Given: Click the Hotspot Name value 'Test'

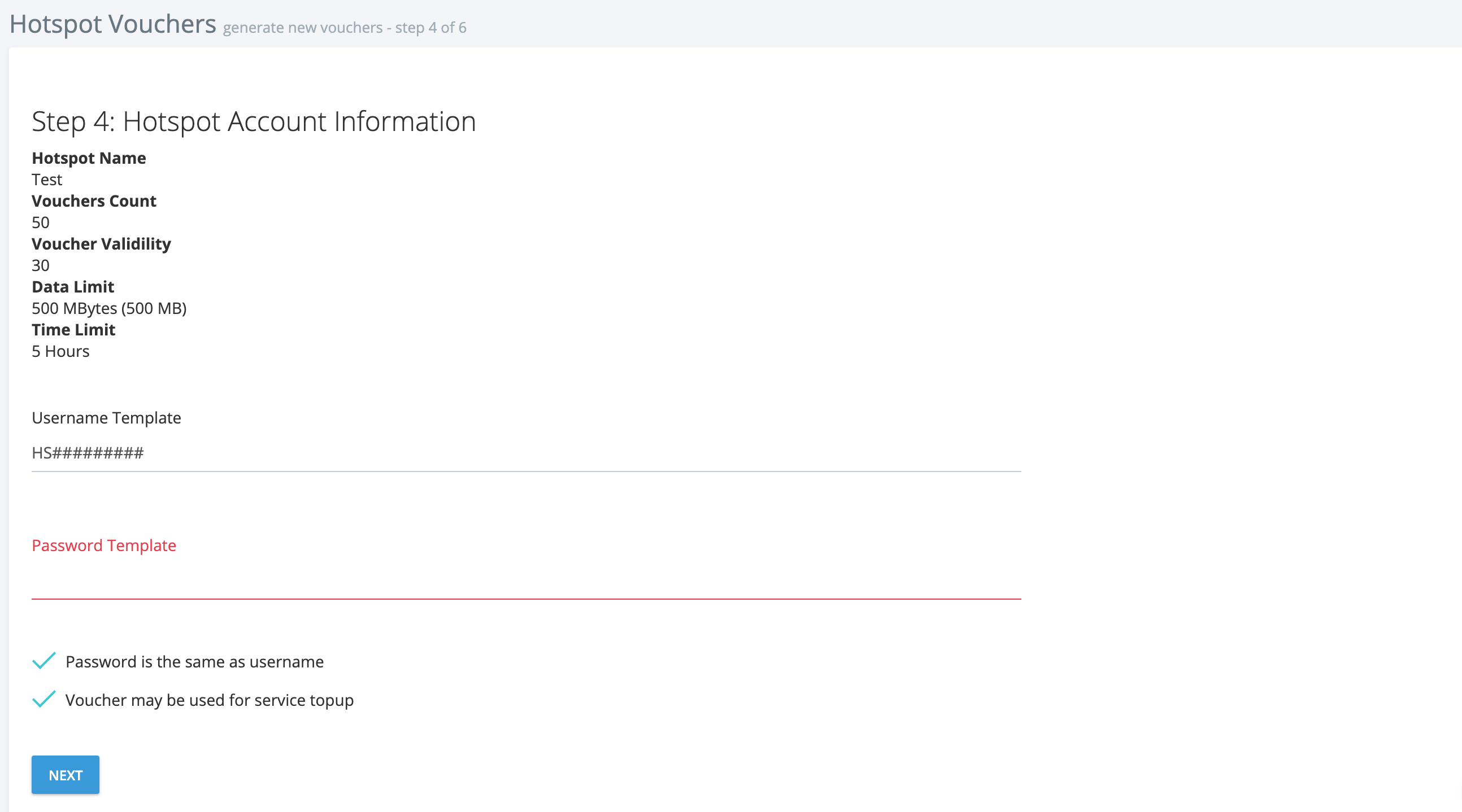Looking at the screenshot, I should pyautogui.click(x=46, y=180).
